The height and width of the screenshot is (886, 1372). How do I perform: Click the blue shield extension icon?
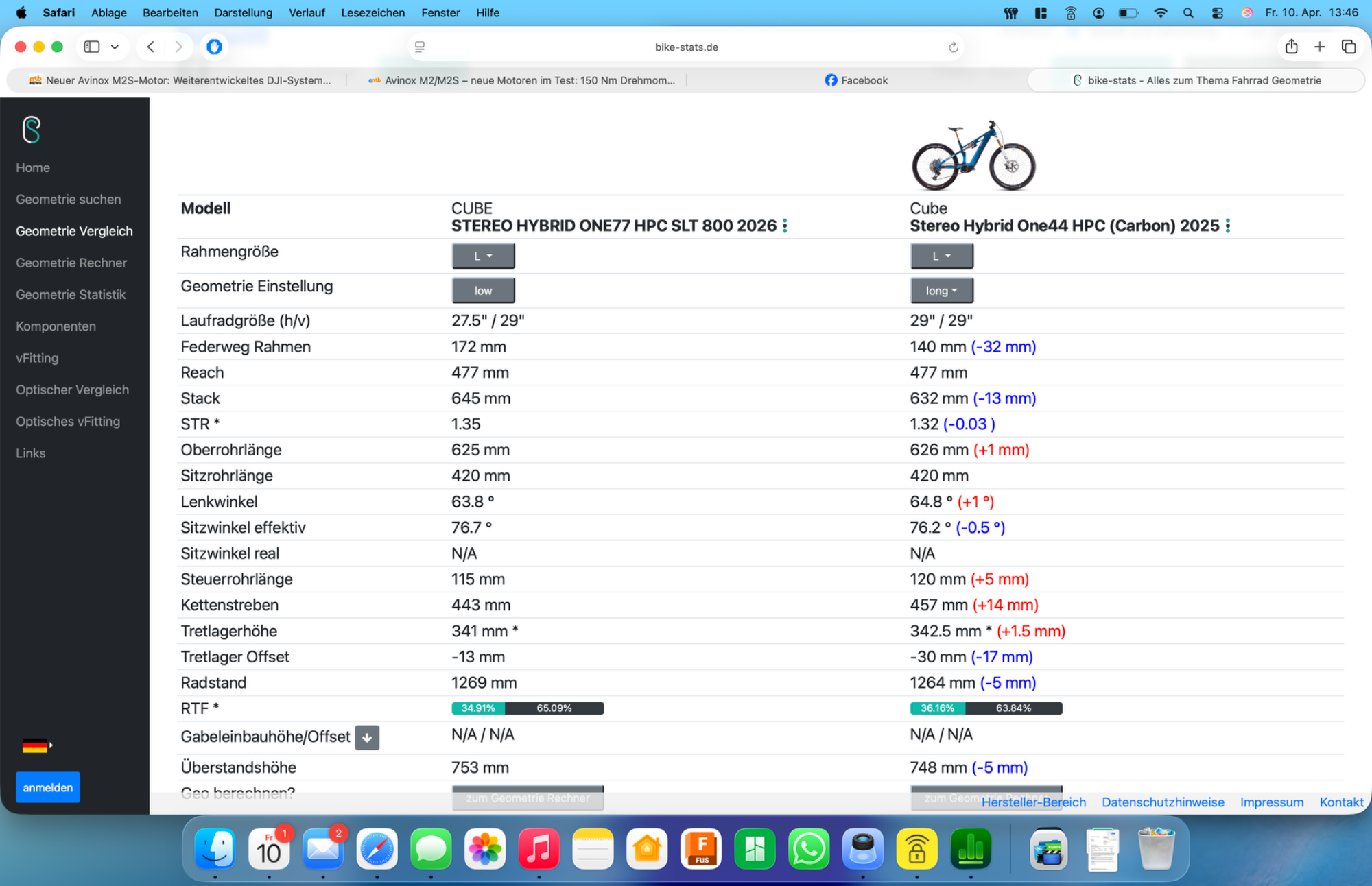(215, 47)
